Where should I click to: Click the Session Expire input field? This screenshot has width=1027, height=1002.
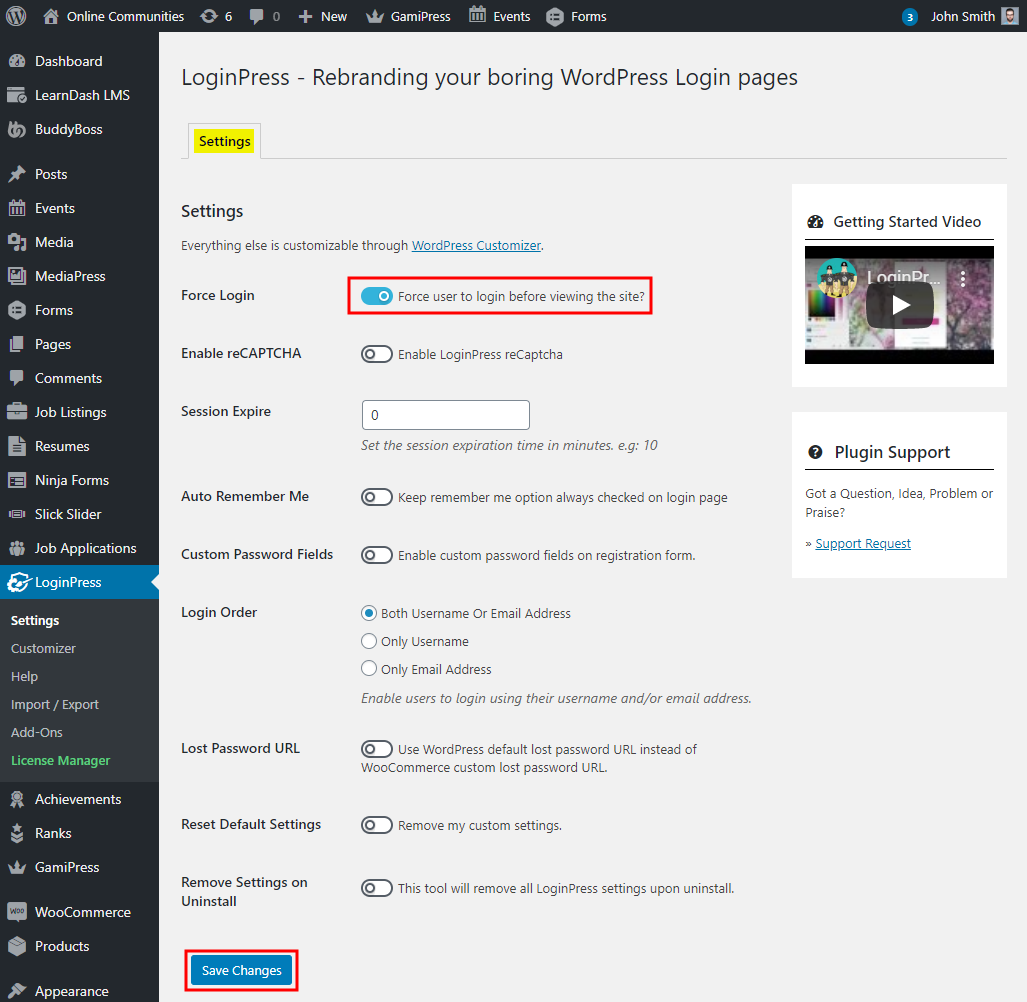coord(444,414)
